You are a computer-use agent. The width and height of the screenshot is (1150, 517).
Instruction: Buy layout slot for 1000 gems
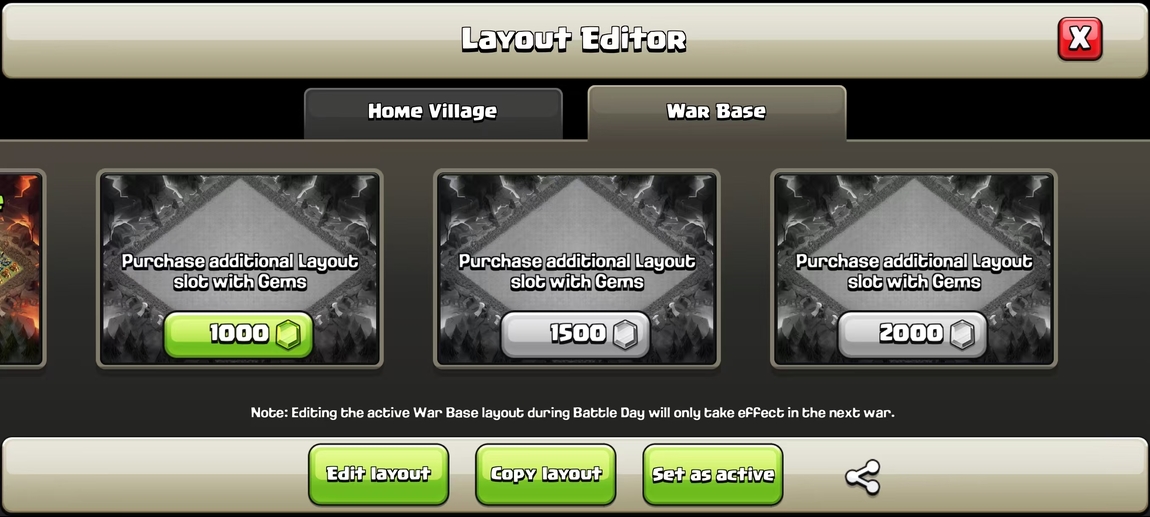pyautogui.click(x=238, y=334)
